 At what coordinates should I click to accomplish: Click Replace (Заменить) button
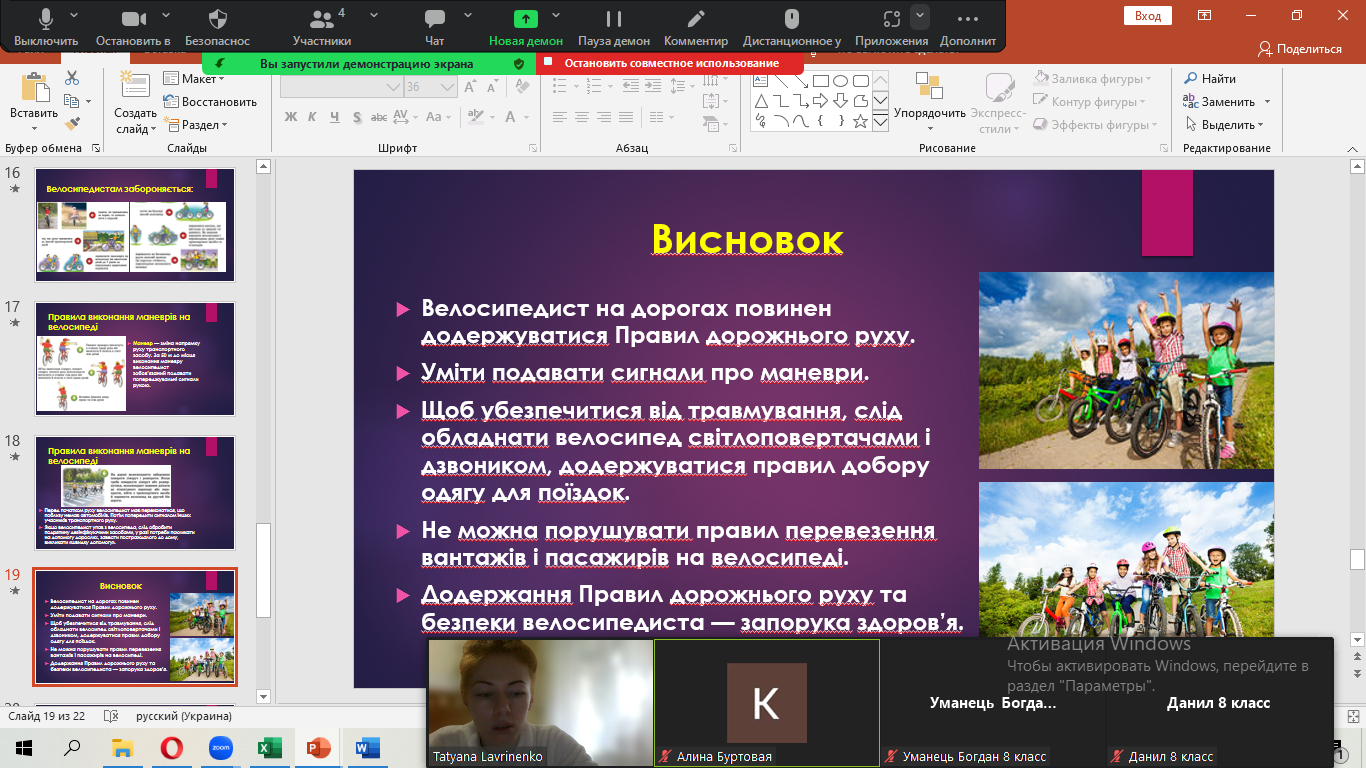pos(1226,102)
